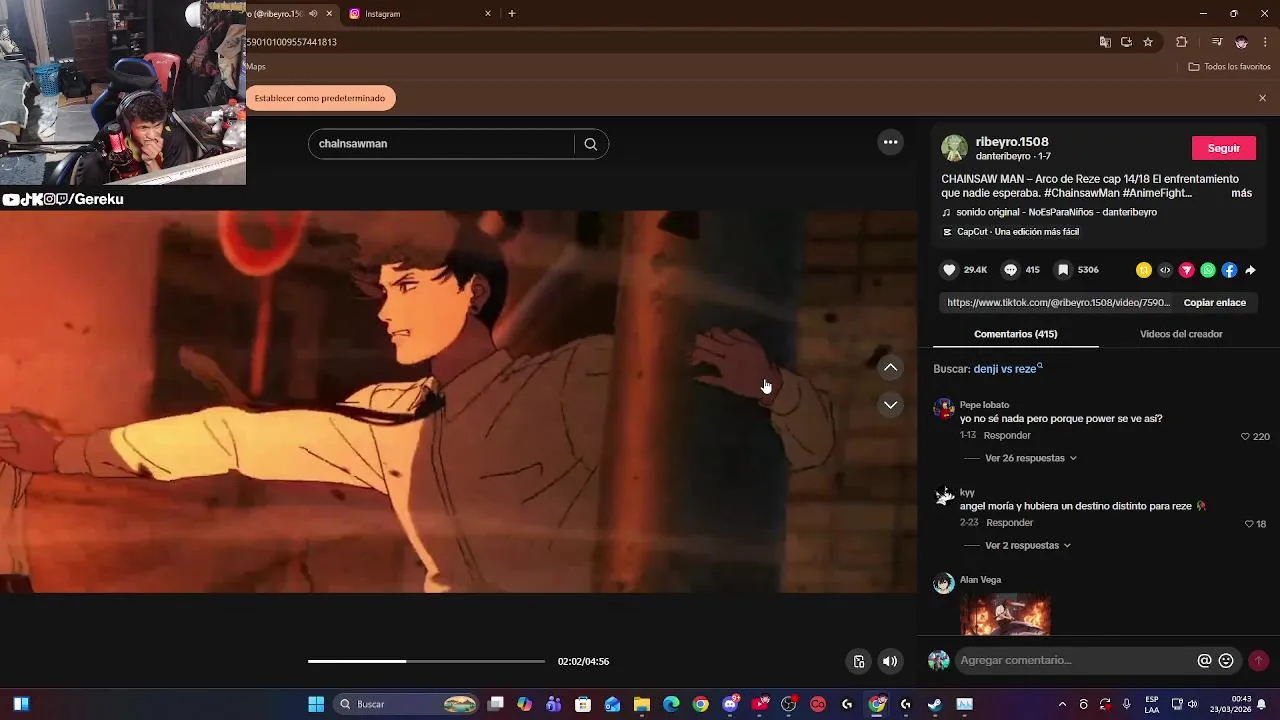This screenshot has height=720, width=1280.
Task: Follow ribeyro.1508 with the Seguir button
Action: coord(1224,148)
